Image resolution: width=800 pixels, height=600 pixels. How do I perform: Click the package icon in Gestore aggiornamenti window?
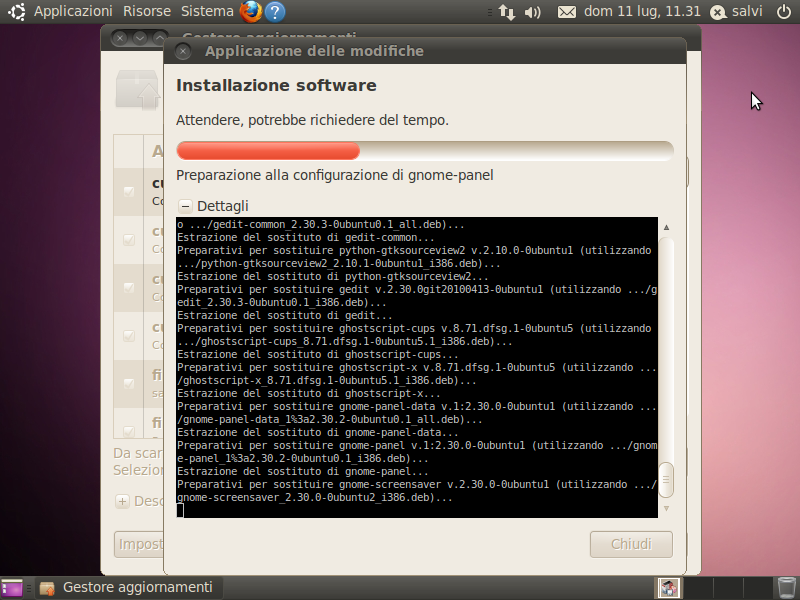click(138, 90)
